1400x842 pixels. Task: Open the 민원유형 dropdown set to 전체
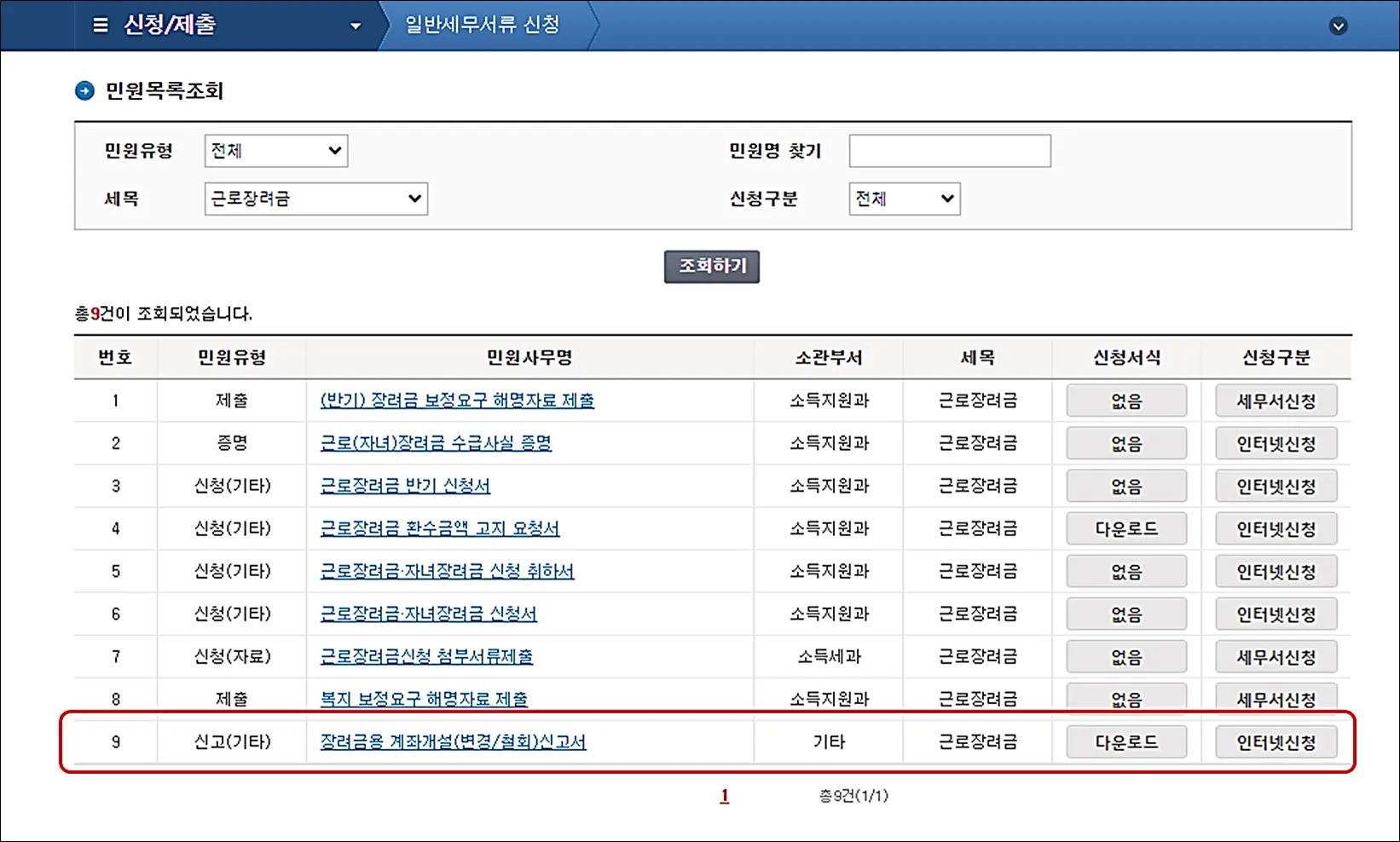pyautogui.click(x=276, y=151)
